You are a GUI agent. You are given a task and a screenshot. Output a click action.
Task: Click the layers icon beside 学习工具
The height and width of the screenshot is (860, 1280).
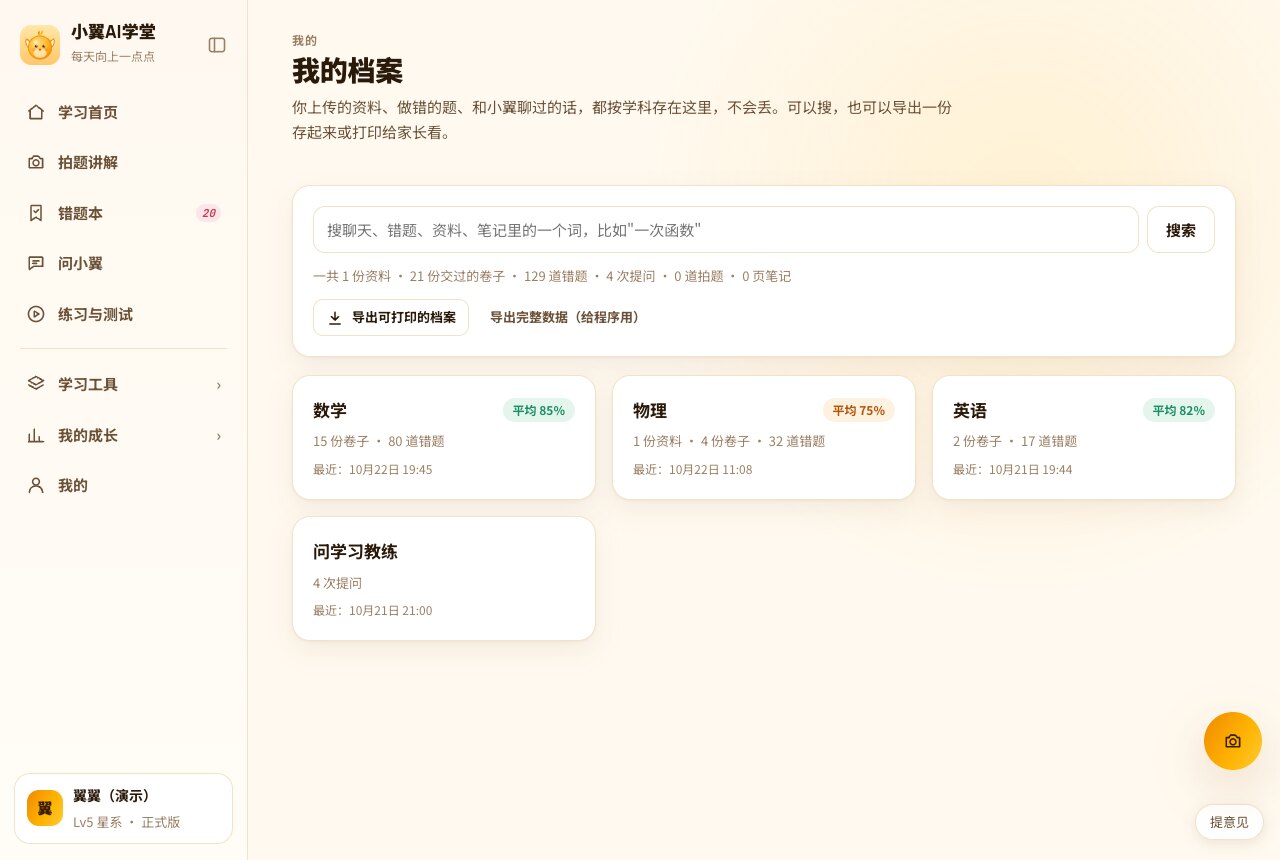click(36, 384)
